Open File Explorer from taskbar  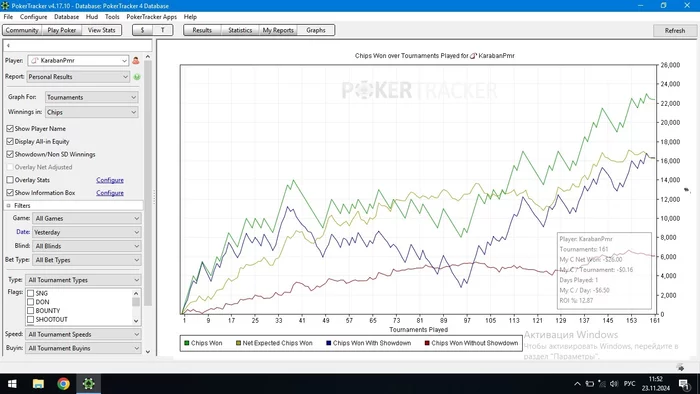click(38, 384)
